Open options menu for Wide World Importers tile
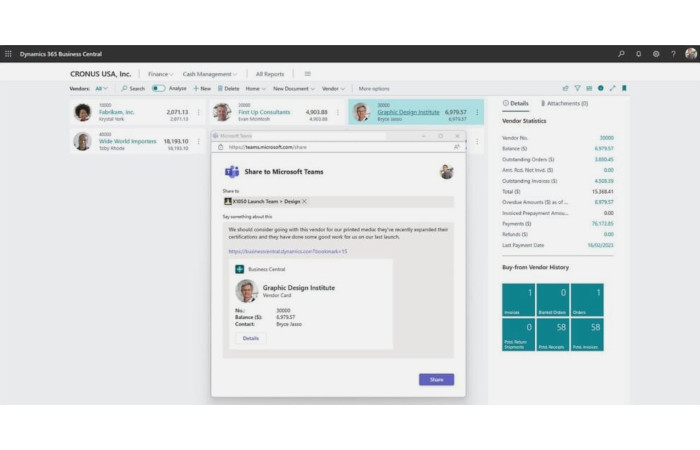Viewport: 700px width, 450px height. point(199,142)
